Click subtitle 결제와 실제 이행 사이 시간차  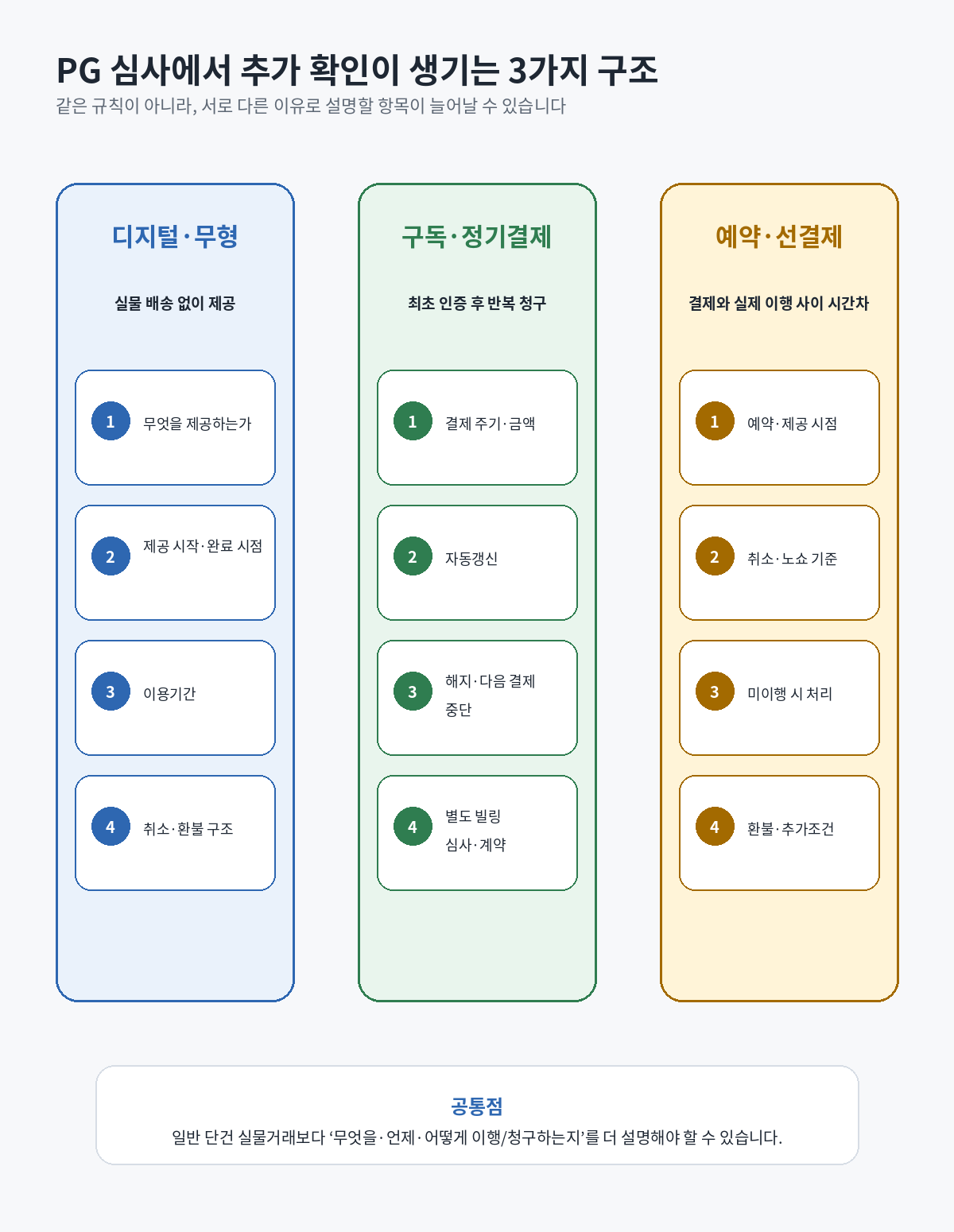(779, 303)
